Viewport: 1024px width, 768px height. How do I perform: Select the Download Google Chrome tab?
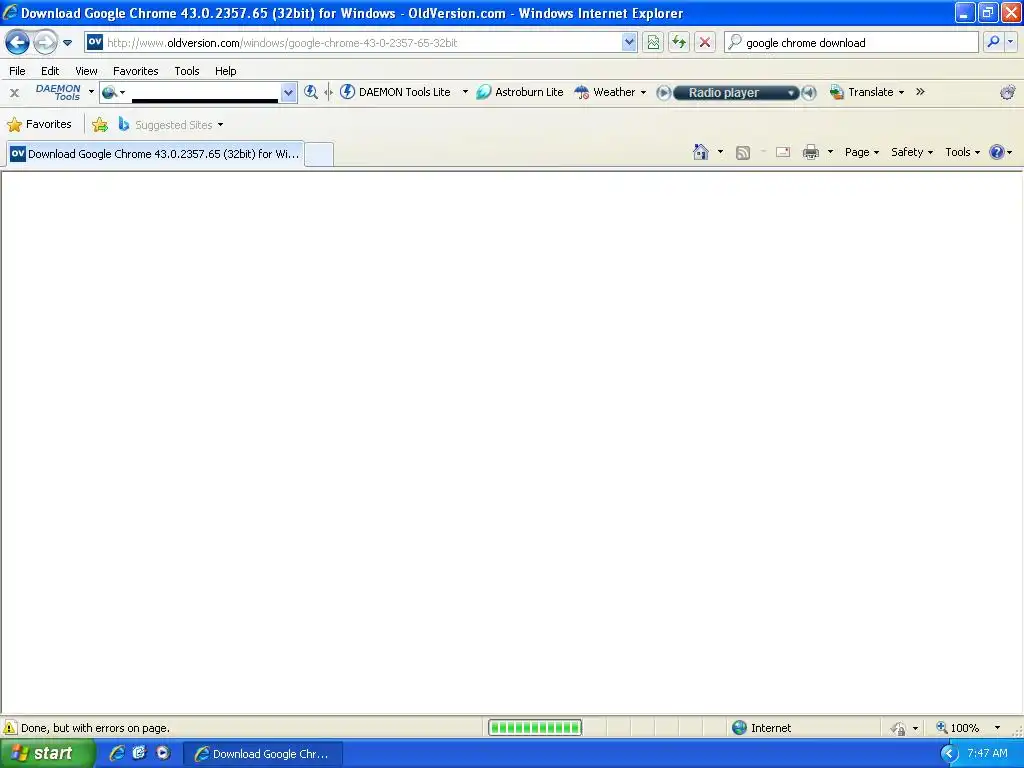pyautogui.click(x=155, y=154)
